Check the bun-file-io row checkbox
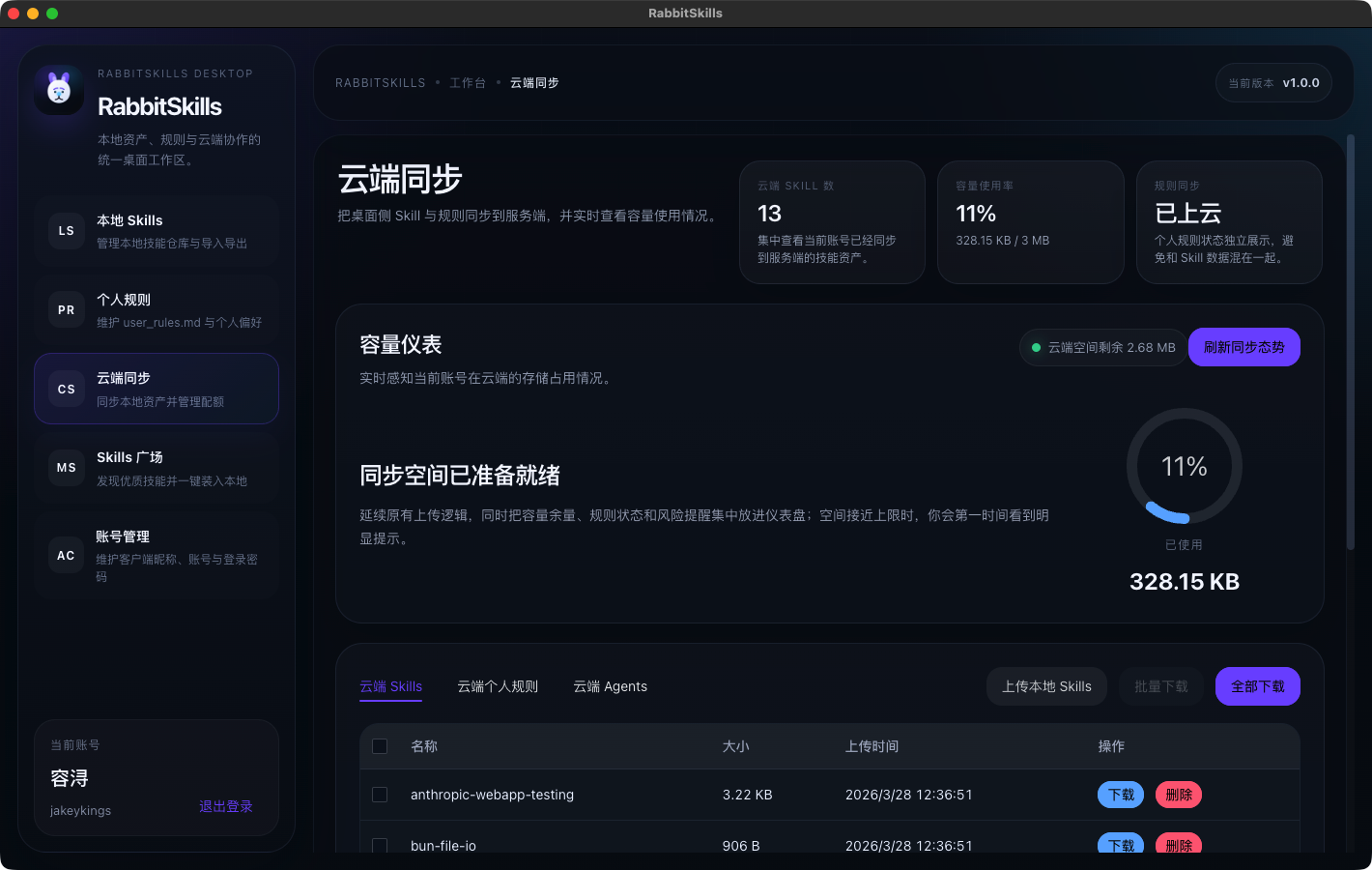Image resolution: width=1372 pixels, height=870 pixels. pos(380,845)
